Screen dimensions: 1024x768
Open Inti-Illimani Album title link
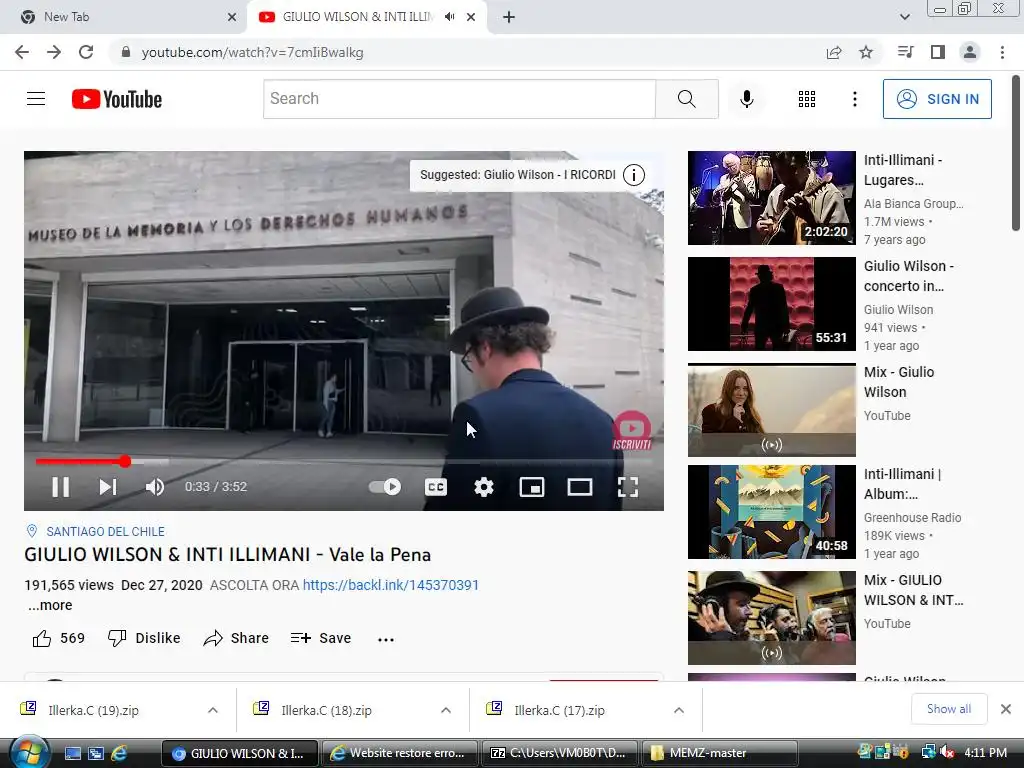point(902,484)
